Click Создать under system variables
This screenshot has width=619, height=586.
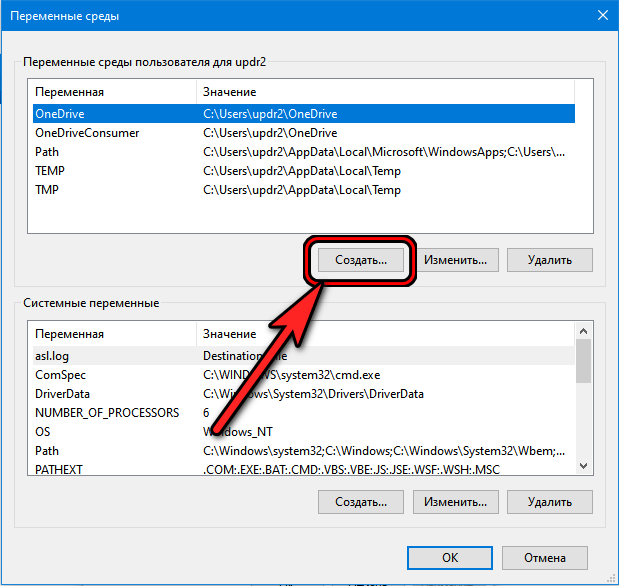click(360, 500)
